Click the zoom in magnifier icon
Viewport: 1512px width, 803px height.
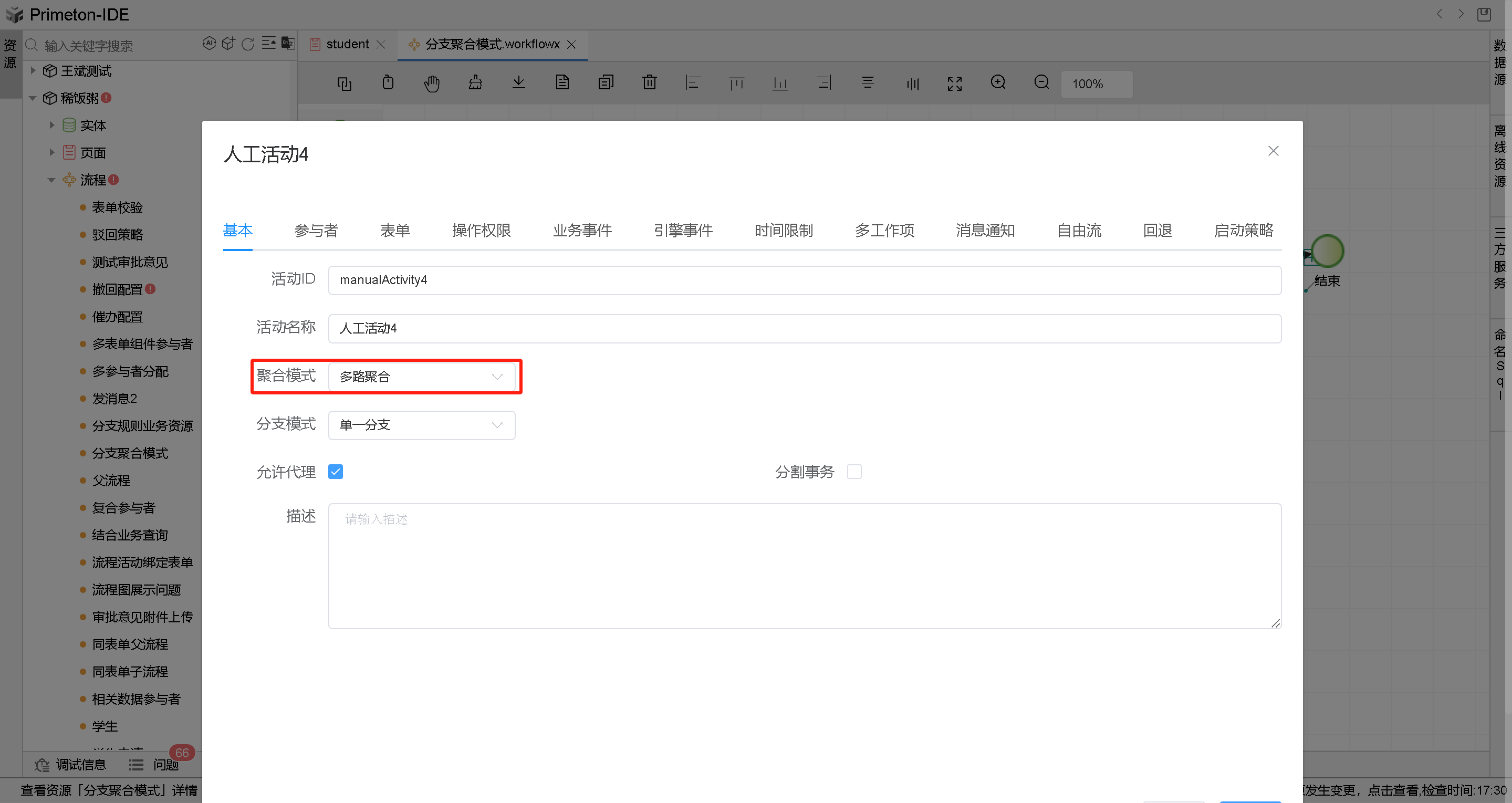(x=998, y=83)
